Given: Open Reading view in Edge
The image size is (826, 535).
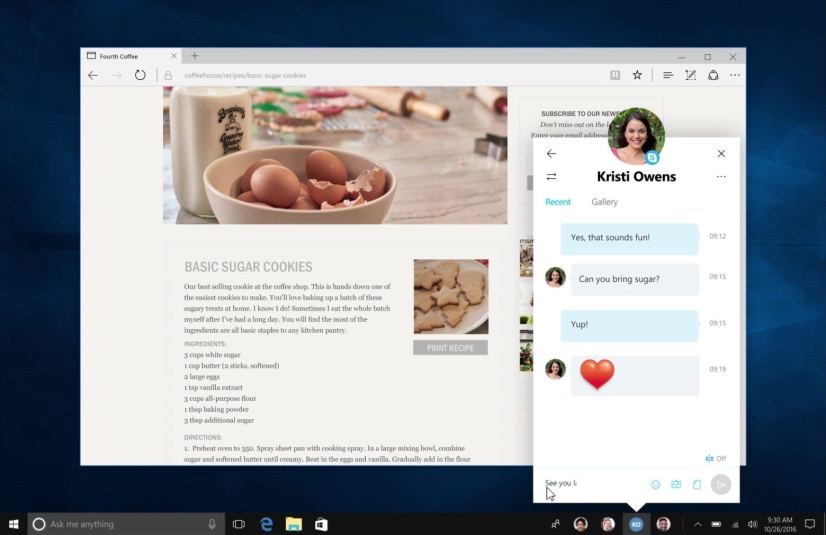Looking at the screenshot, I should [615, 75].
